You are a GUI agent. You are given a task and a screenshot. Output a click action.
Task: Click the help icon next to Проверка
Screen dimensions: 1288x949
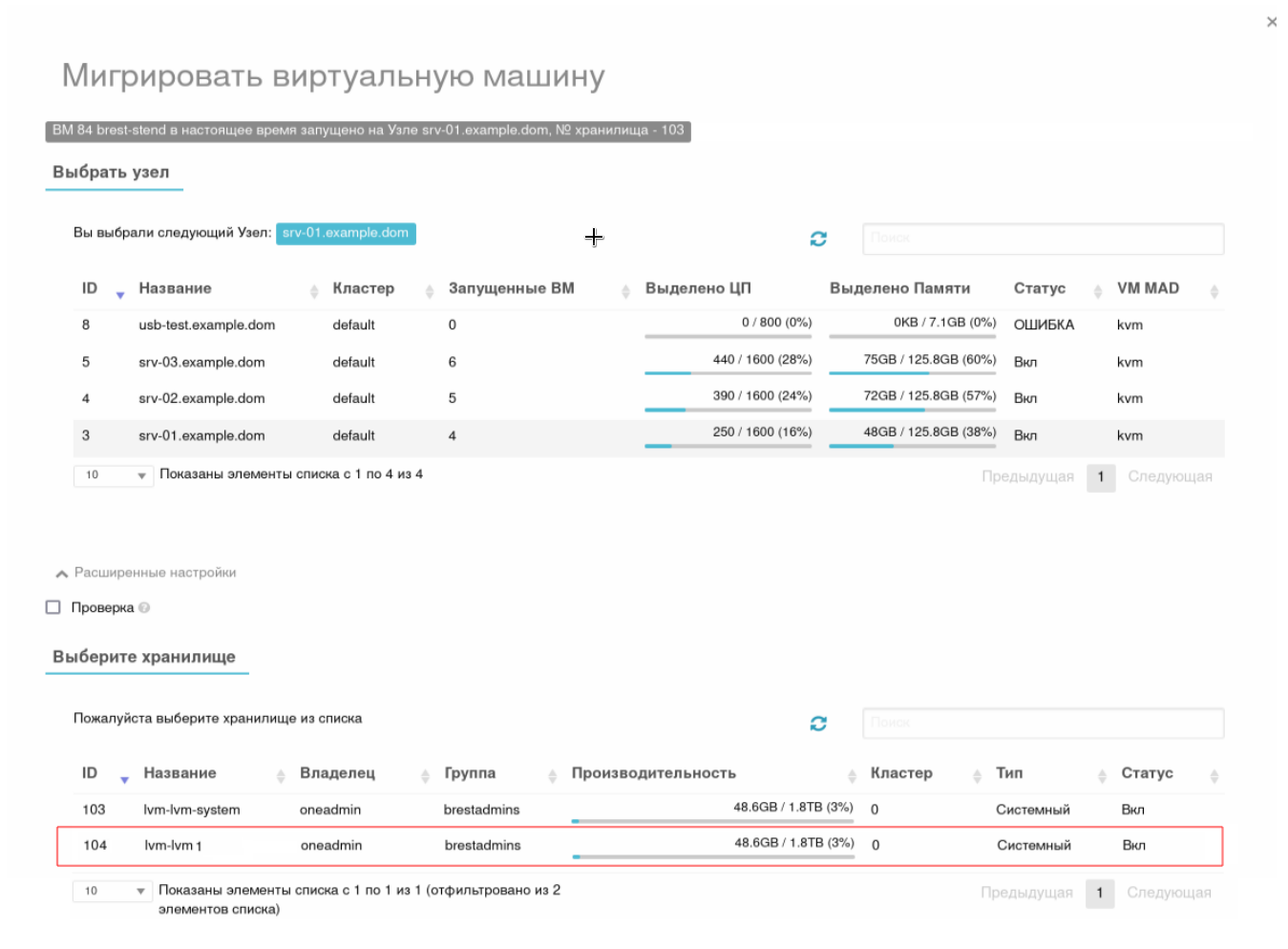coord(144,608)
